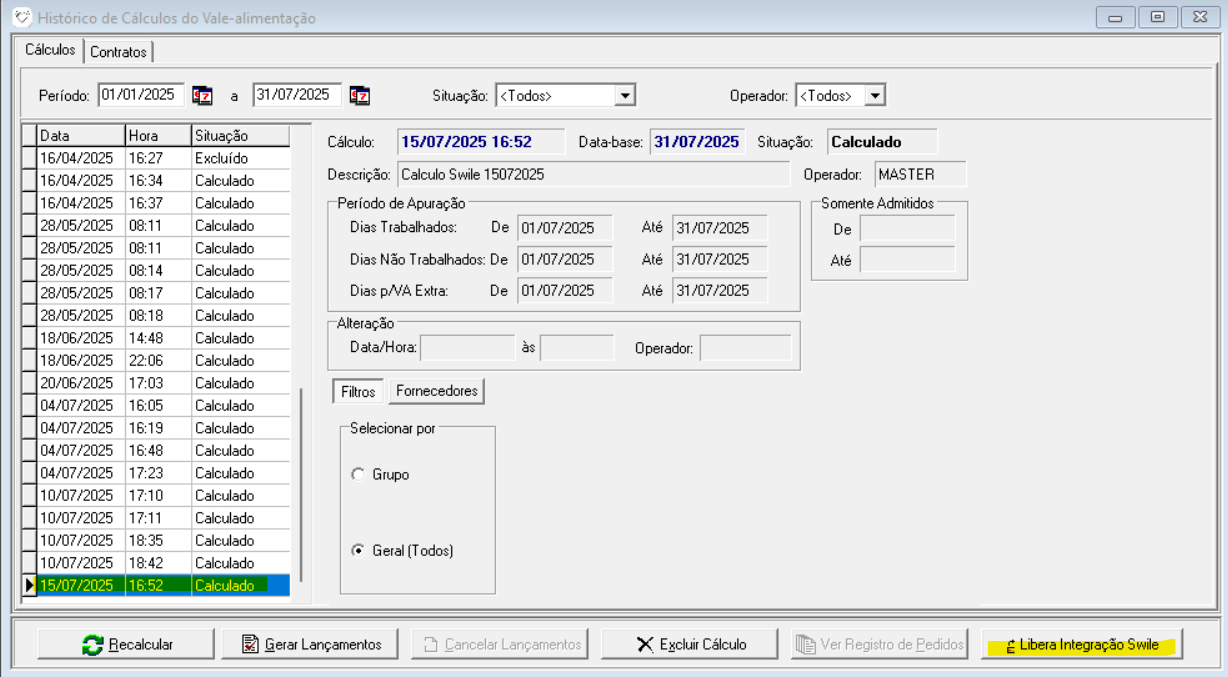This screenshot has height=677, width=1228.
Task: Open calendar picker for period end date
Action: coord(360,95)
